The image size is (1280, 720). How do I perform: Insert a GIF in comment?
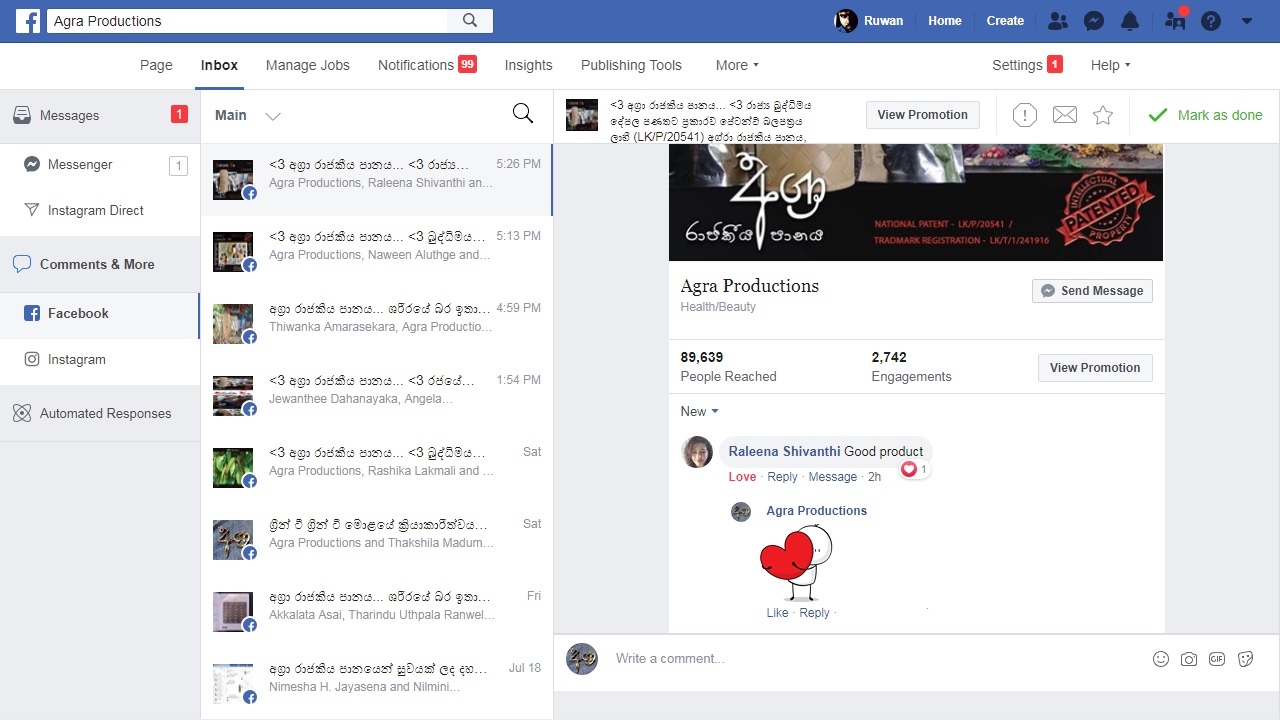1217,659
